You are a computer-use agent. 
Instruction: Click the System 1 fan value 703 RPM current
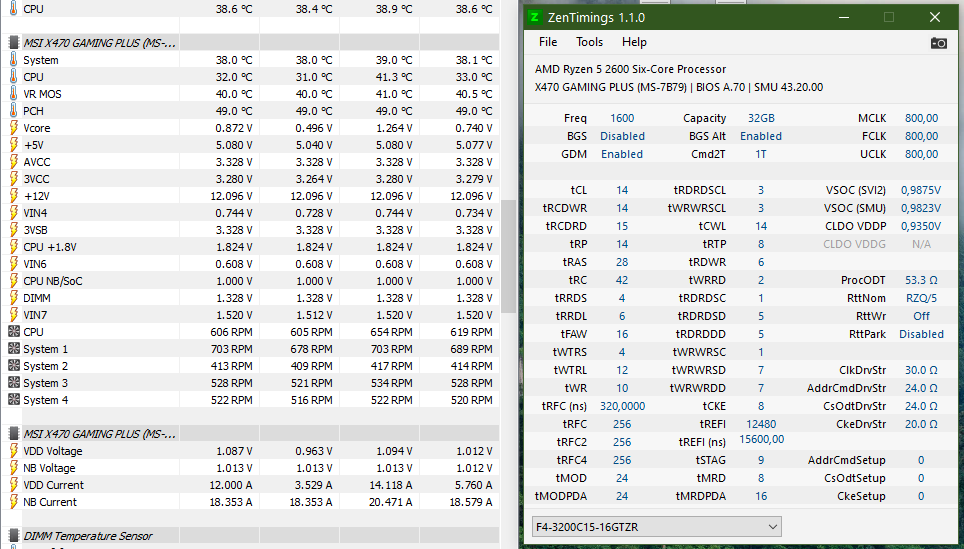231,349
